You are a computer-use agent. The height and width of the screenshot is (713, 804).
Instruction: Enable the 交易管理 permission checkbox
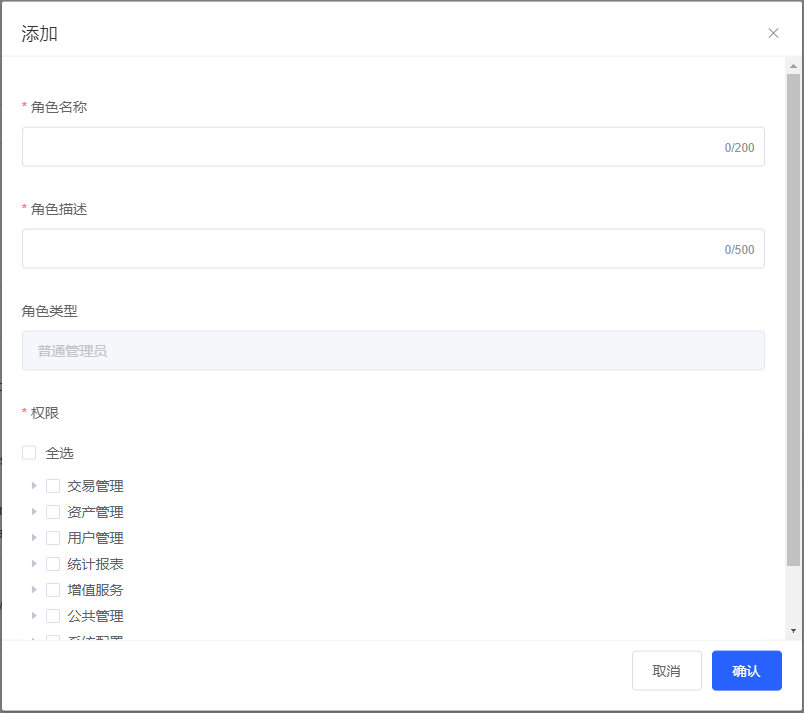click(x=53, y=486)
